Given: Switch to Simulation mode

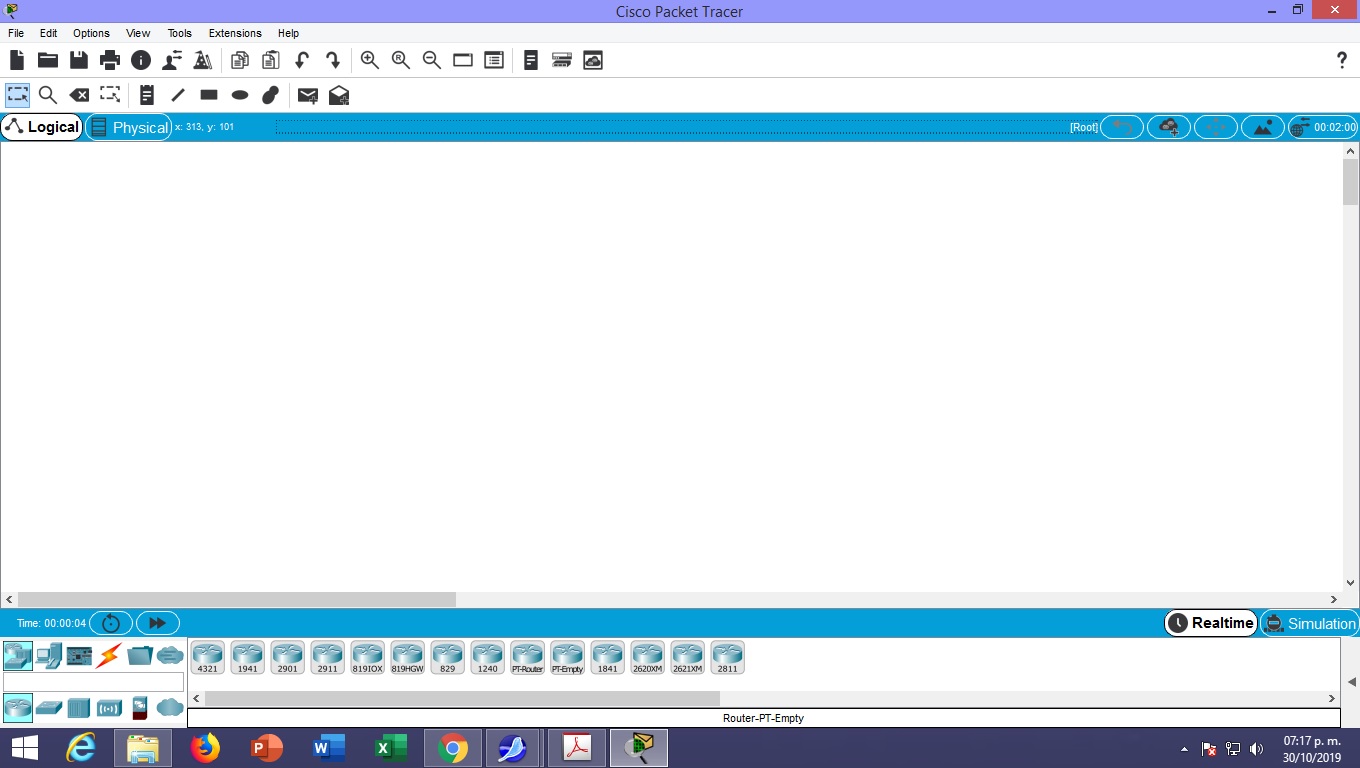Looking at the screenshot, I should [1309, 623].
